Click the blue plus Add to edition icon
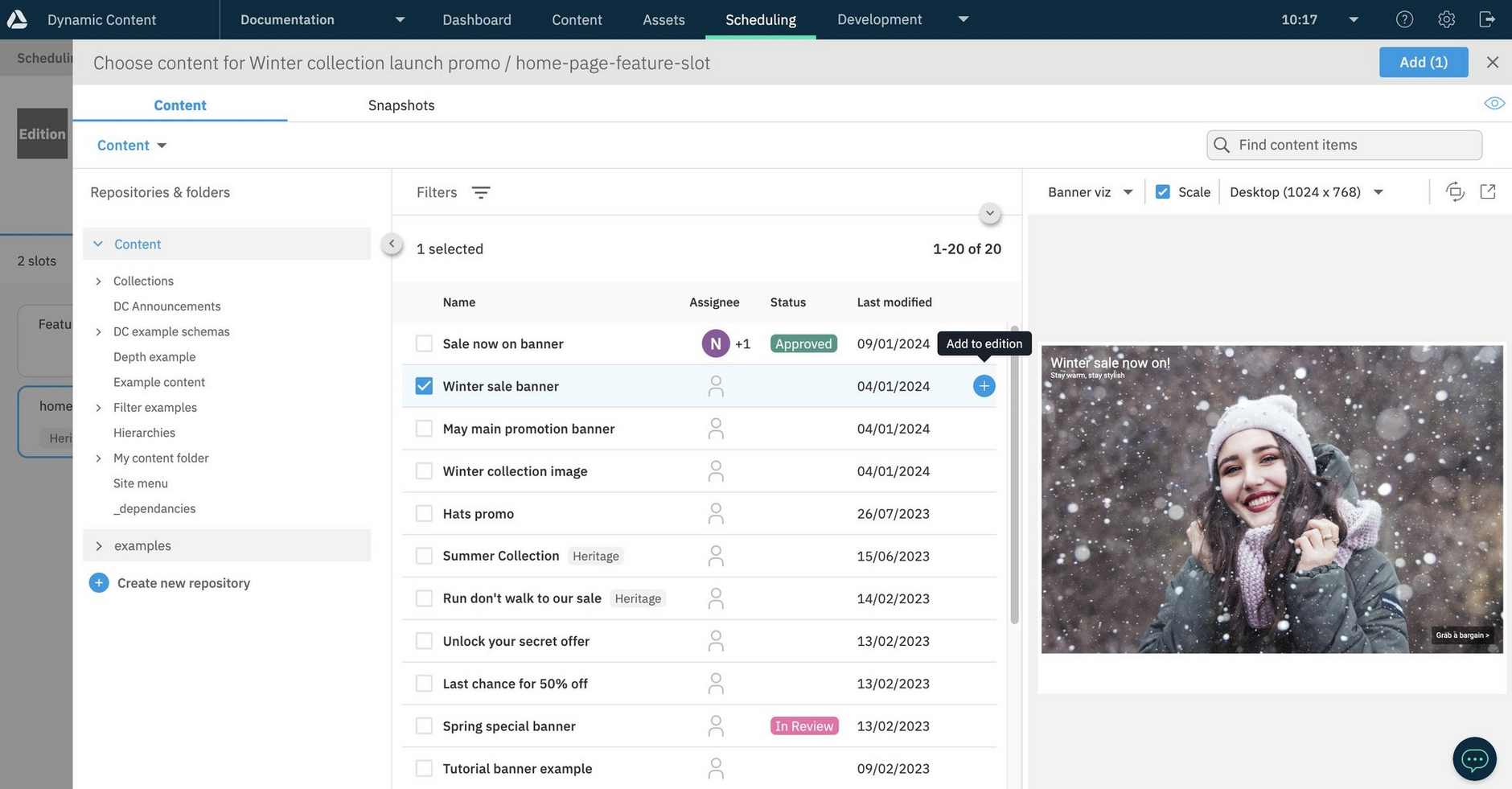This screenshot has width=1512, height=789. 984,386
